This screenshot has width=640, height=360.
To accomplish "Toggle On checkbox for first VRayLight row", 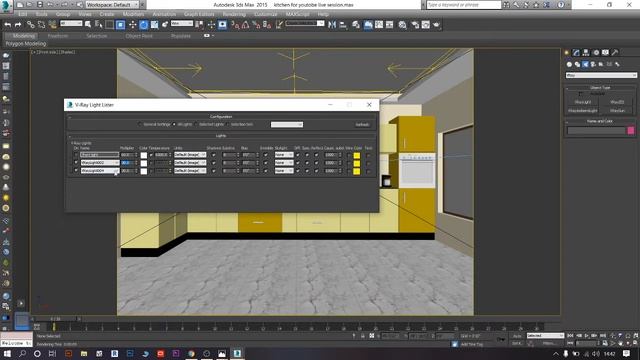I will (76, 155).
